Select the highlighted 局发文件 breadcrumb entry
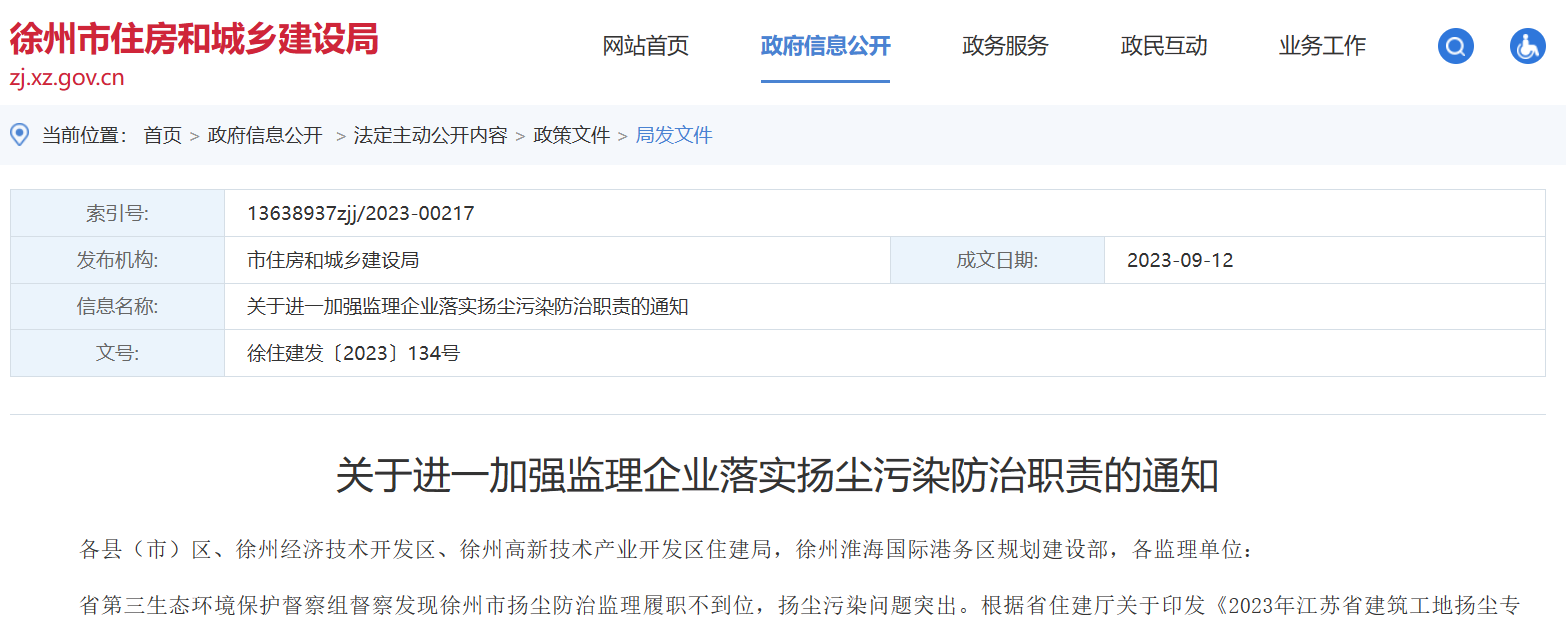The height and width of the screenshot is (628, 1566). coord(674,135)
